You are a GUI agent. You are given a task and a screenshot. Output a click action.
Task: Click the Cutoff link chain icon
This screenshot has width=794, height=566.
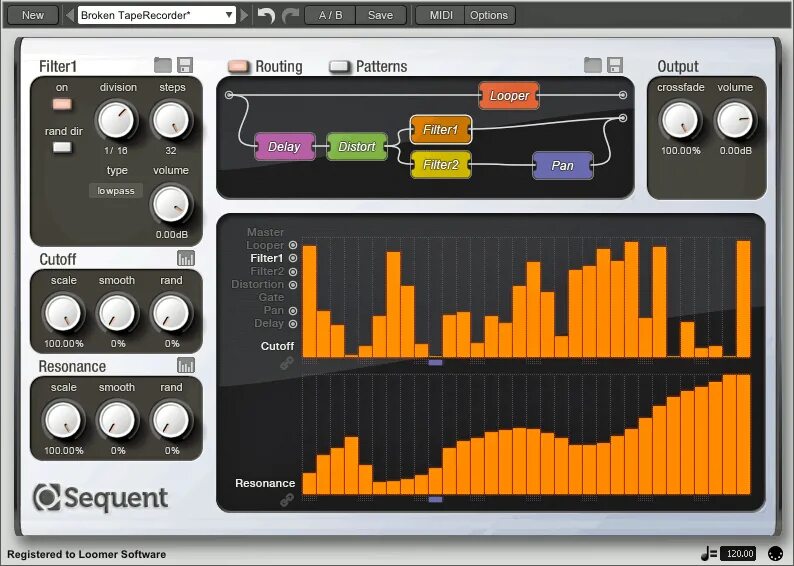click(287, 363)
